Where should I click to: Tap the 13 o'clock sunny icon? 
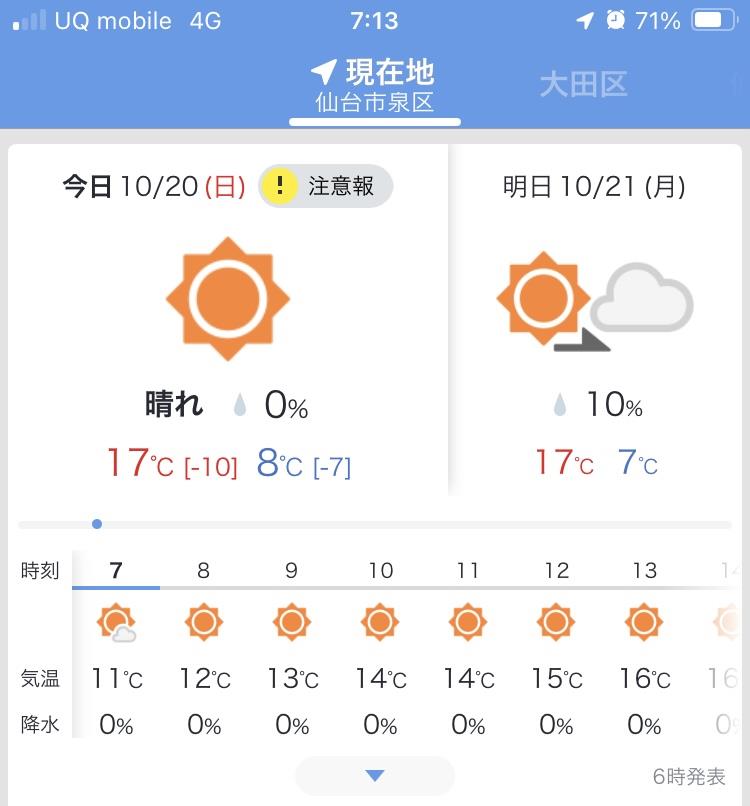point(644,622)
